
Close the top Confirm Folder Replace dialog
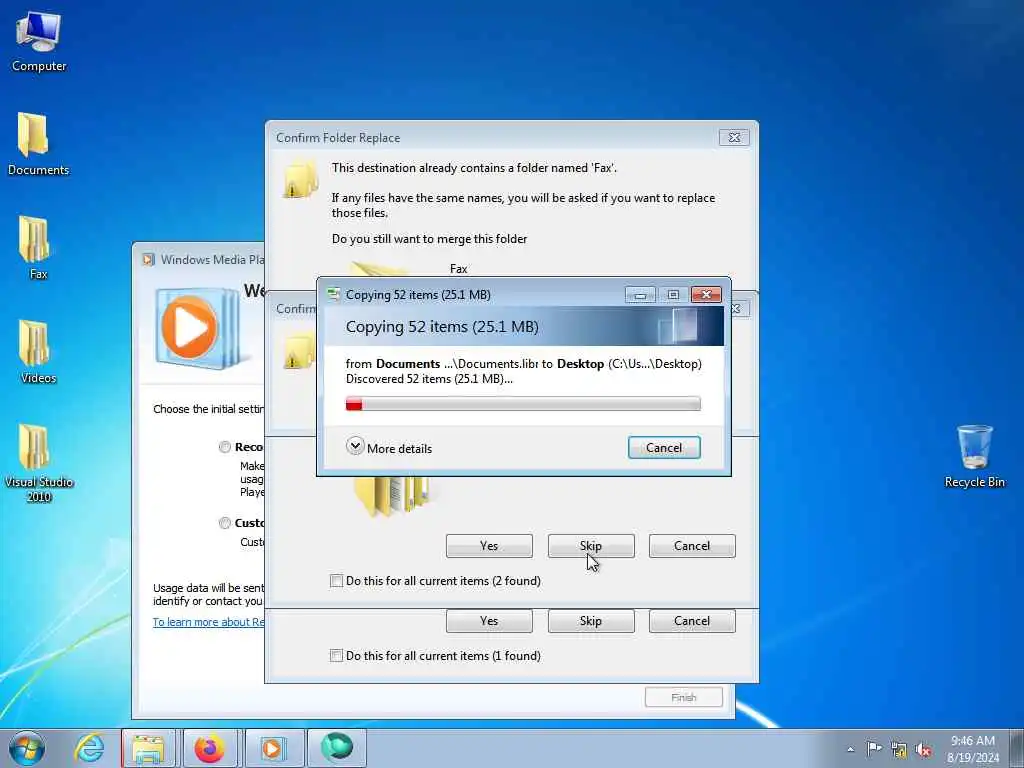pos(734,137)
